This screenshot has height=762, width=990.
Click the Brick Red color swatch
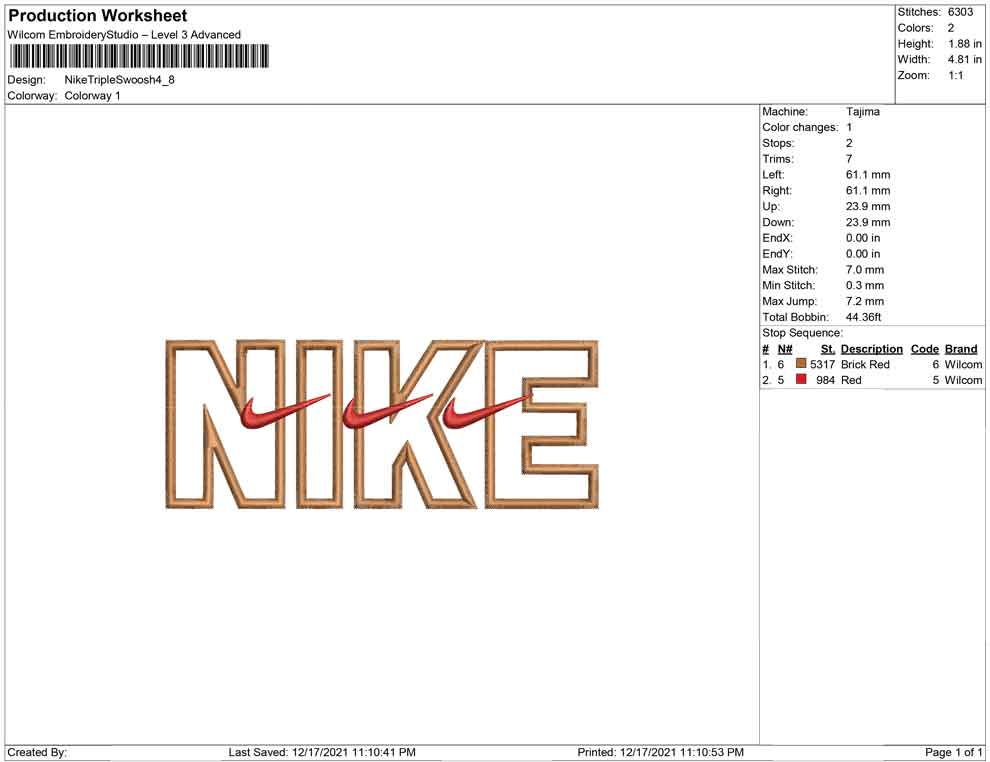(801, 364)
